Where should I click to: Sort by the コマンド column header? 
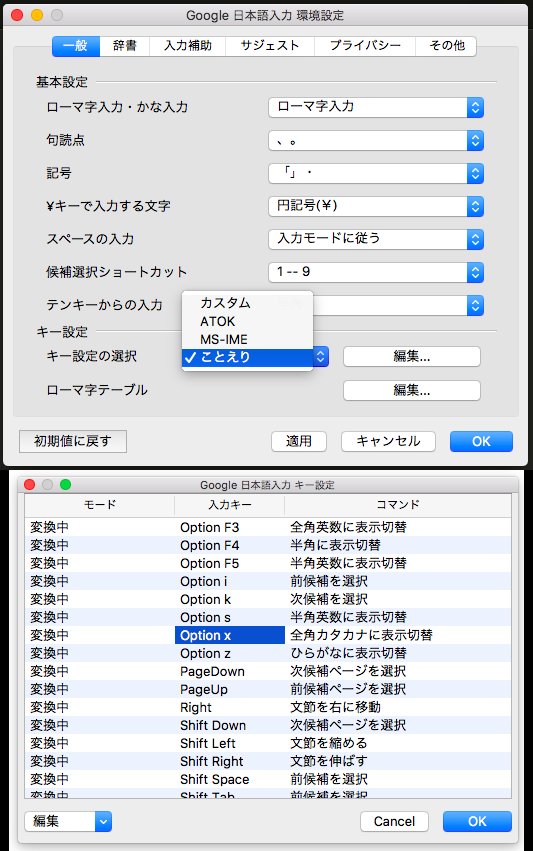pyautogui.click(x=398, y=504)
